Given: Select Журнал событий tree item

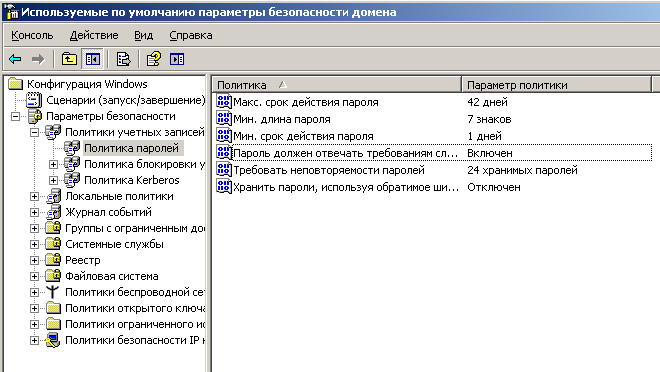Looking at the screenshot, I should click(108, 212).
